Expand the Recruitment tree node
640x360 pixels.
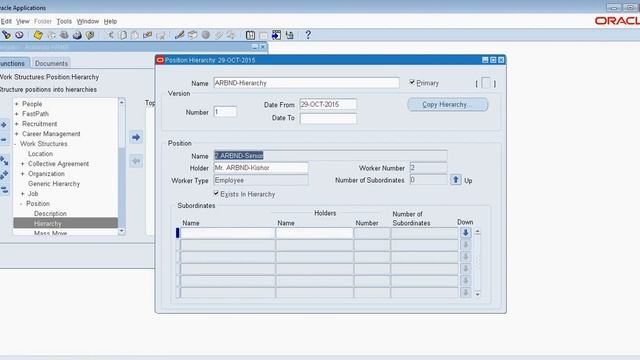tap(17, 124)
